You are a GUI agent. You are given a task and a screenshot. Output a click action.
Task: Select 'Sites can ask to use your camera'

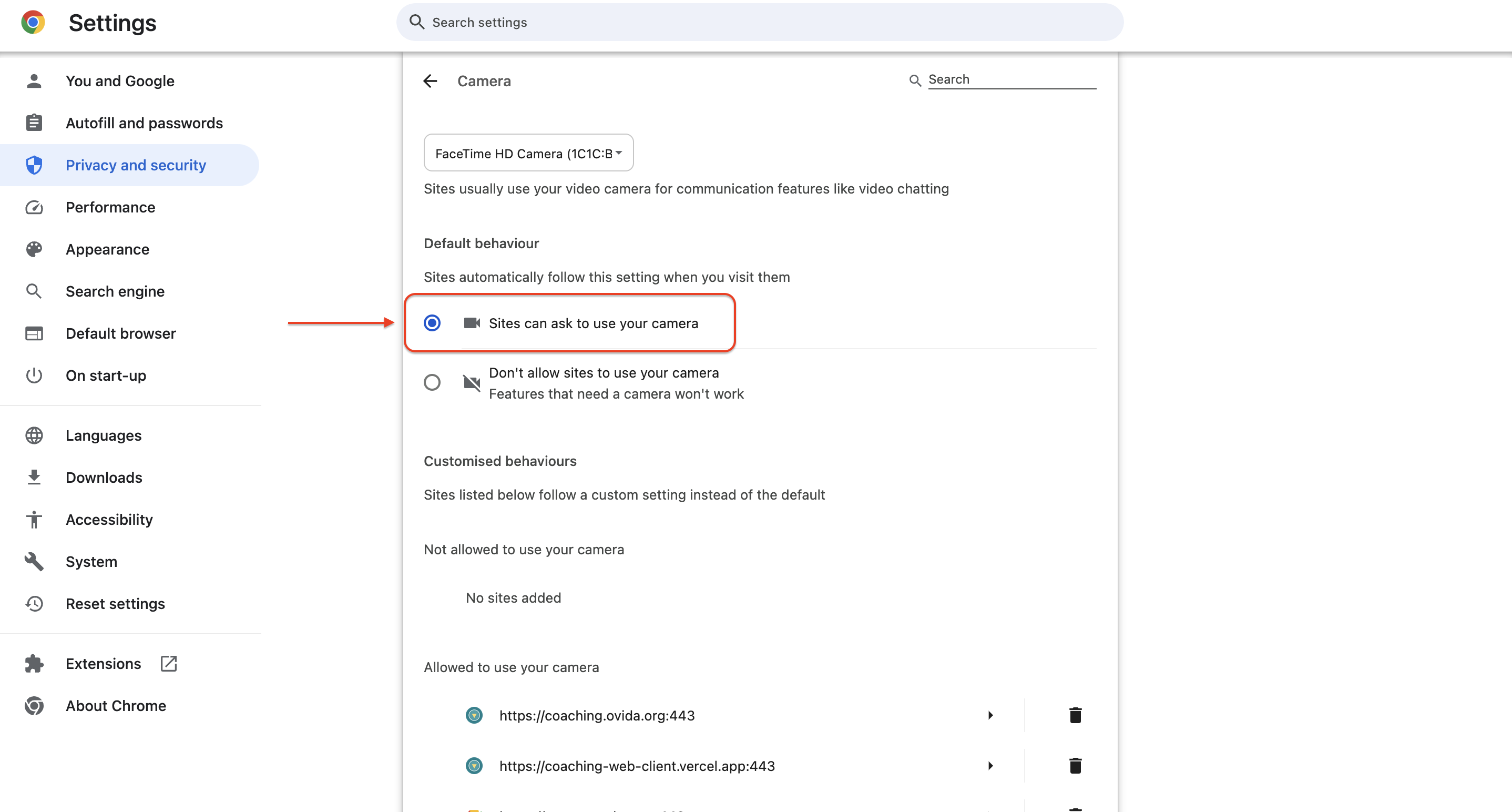[x=432, y=323]
